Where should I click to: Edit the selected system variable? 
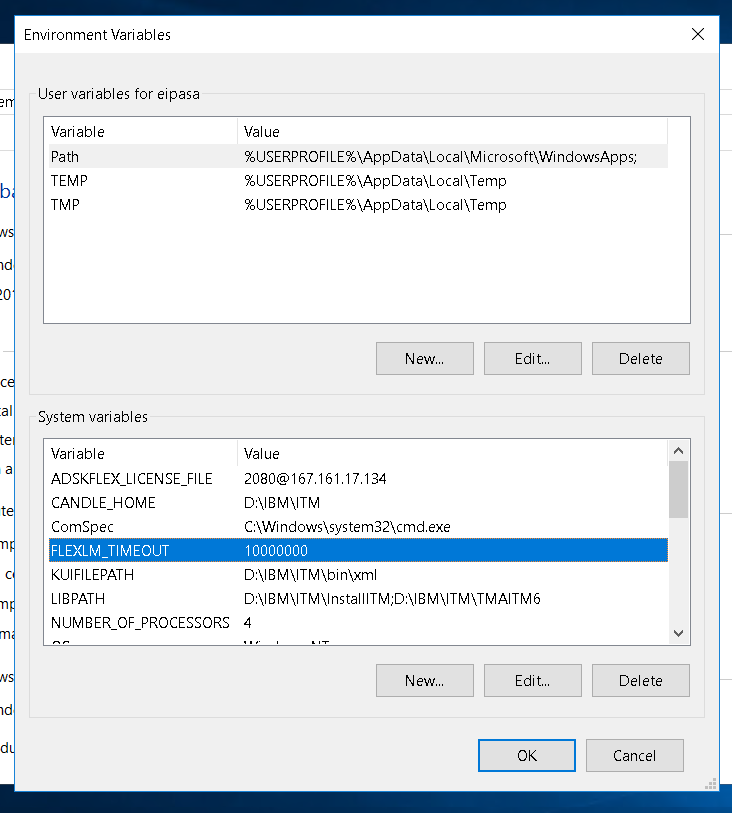[x=533, y=681]
